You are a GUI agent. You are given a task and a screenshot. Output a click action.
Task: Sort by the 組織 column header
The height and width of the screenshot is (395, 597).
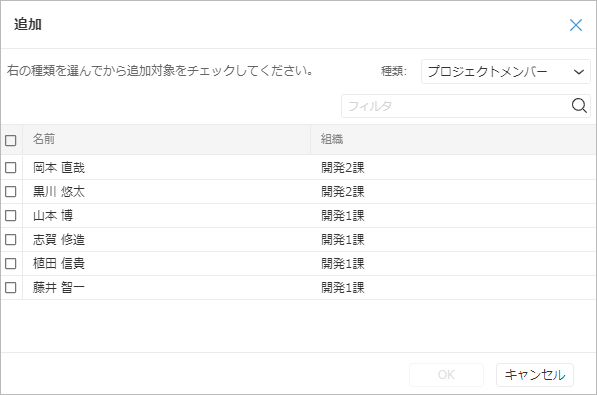pyautogui.click(x=453, y=139)
